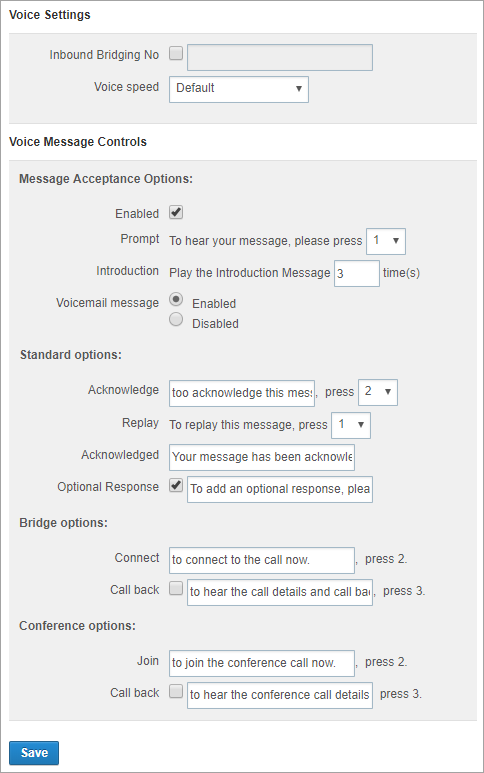Open the Voice speed dropdown
This screenshot has width=484, height=773.
239,89
